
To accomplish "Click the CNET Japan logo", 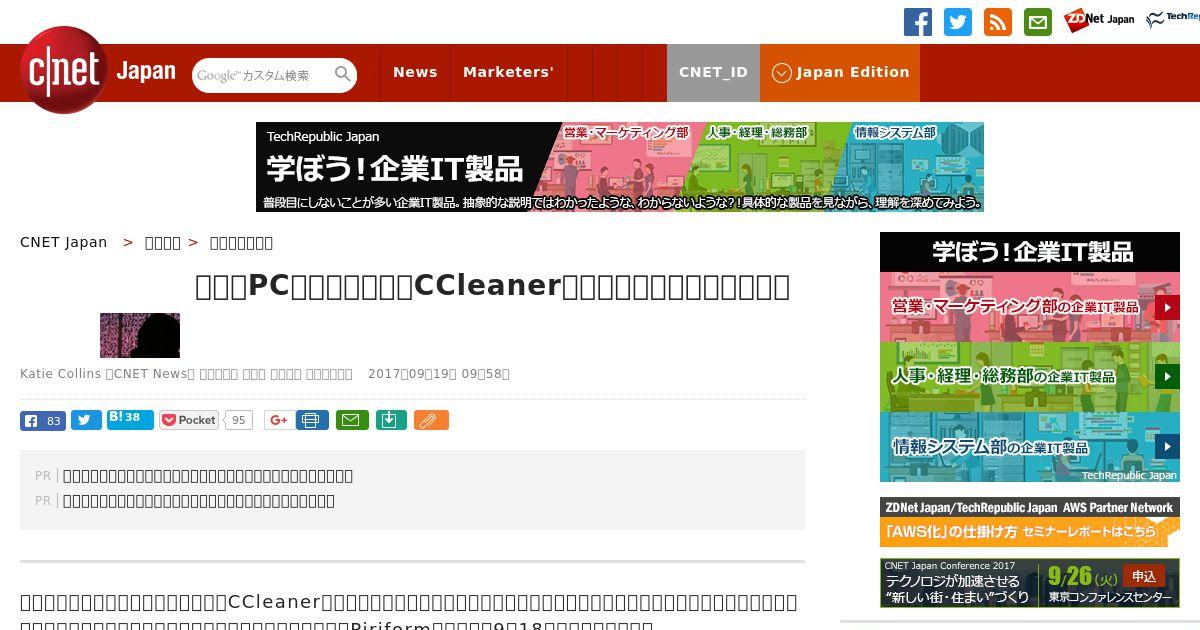I will click(98, 71).
